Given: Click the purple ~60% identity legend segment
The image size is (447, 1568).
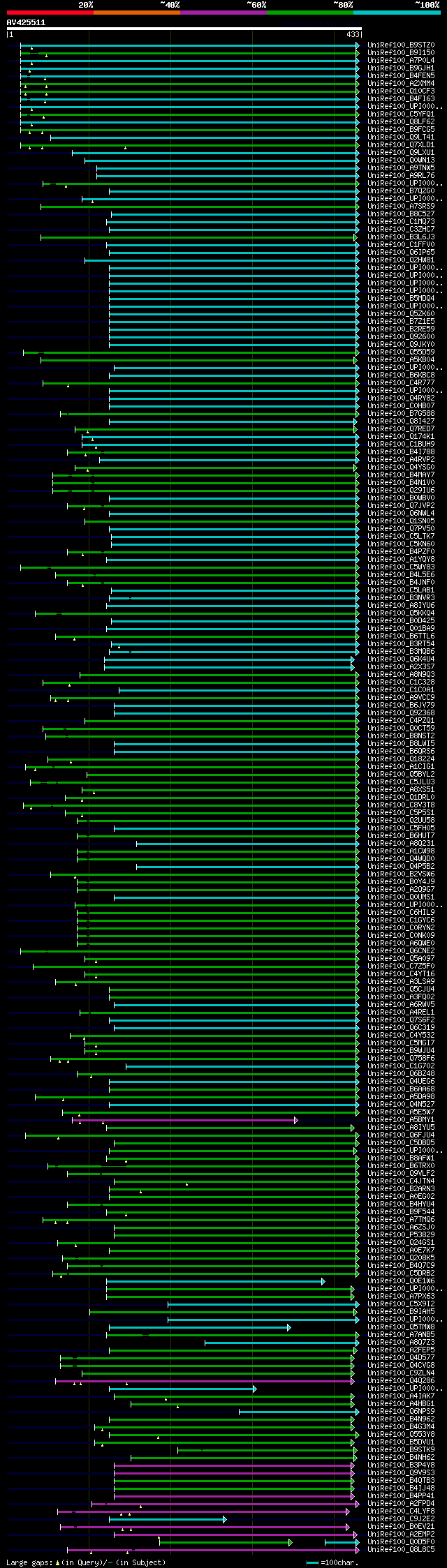Looking at the screenshot, I should pyautogui.click(x=223, y=13).
